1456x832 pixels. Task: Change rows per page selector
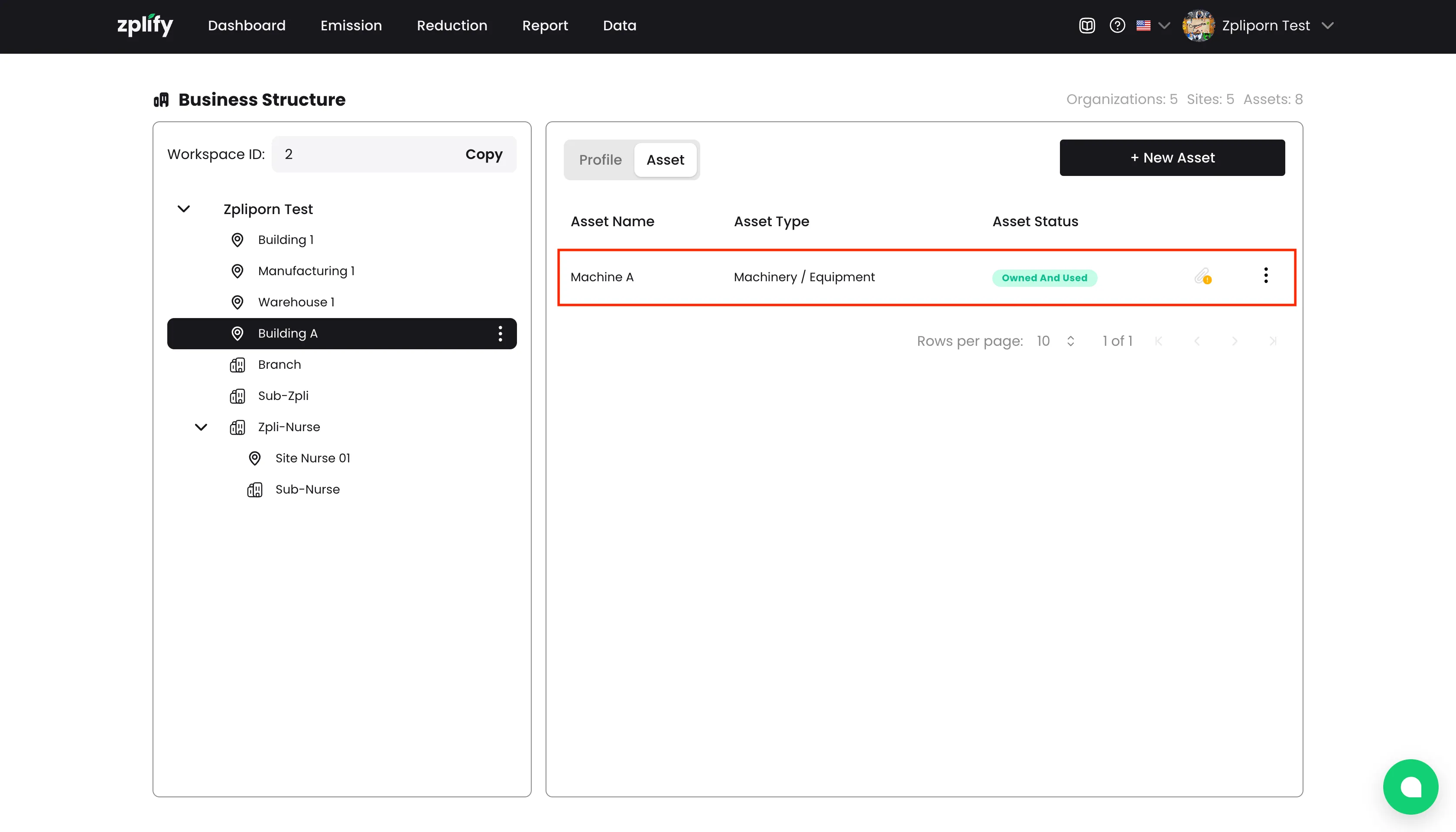[x=1055, y=341]
